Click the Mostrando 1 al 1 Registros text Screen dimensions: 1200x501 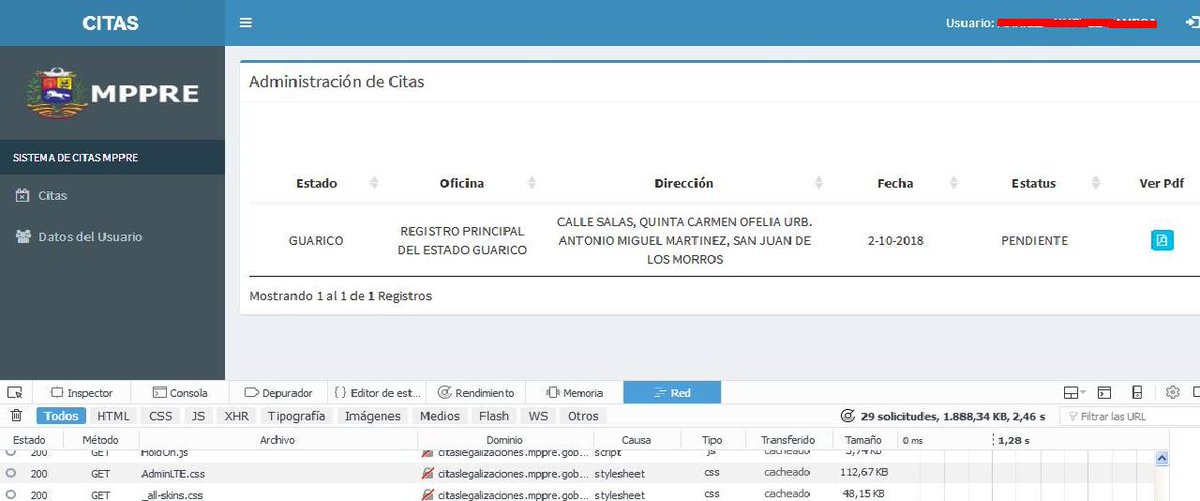click(x=341, y=296)
